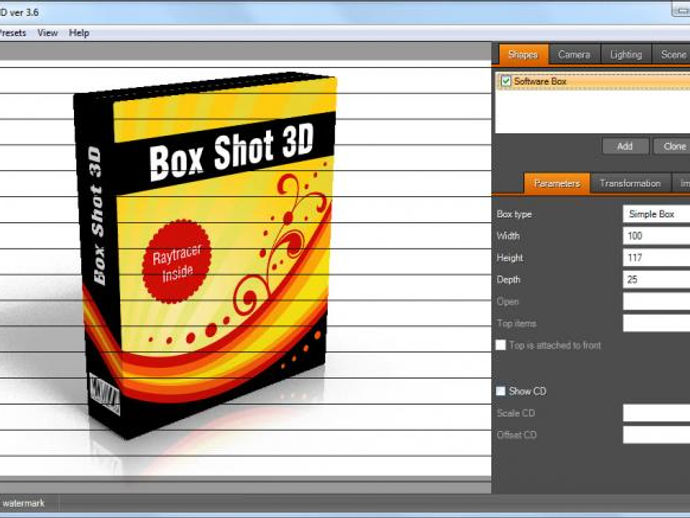Click the Top items field
The height and width of the screenshot is (518, 690).
point(656,323)
